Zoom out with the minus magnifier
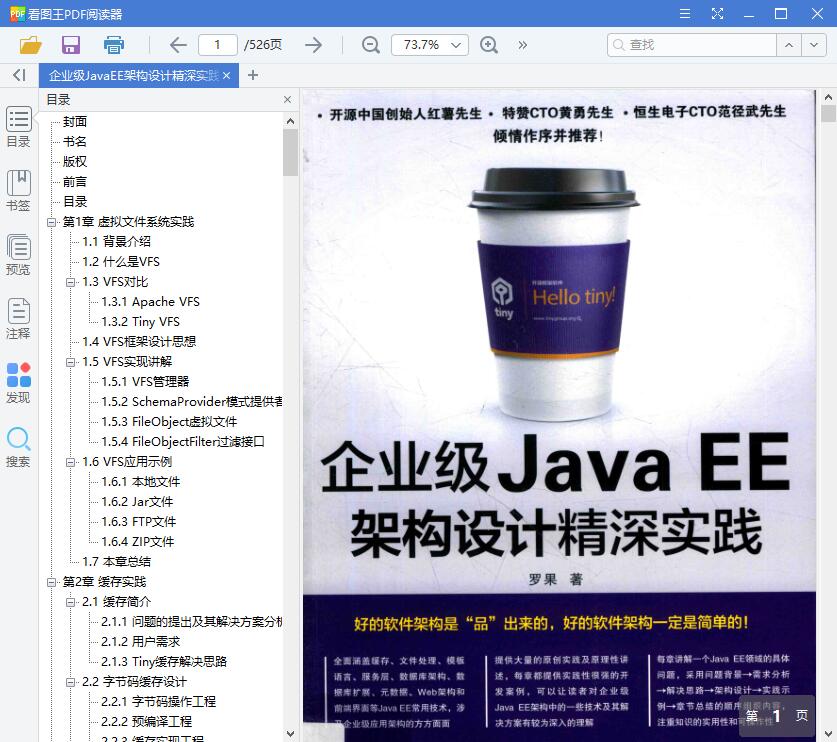Screen dimensions: 837x742 (370, 45)
